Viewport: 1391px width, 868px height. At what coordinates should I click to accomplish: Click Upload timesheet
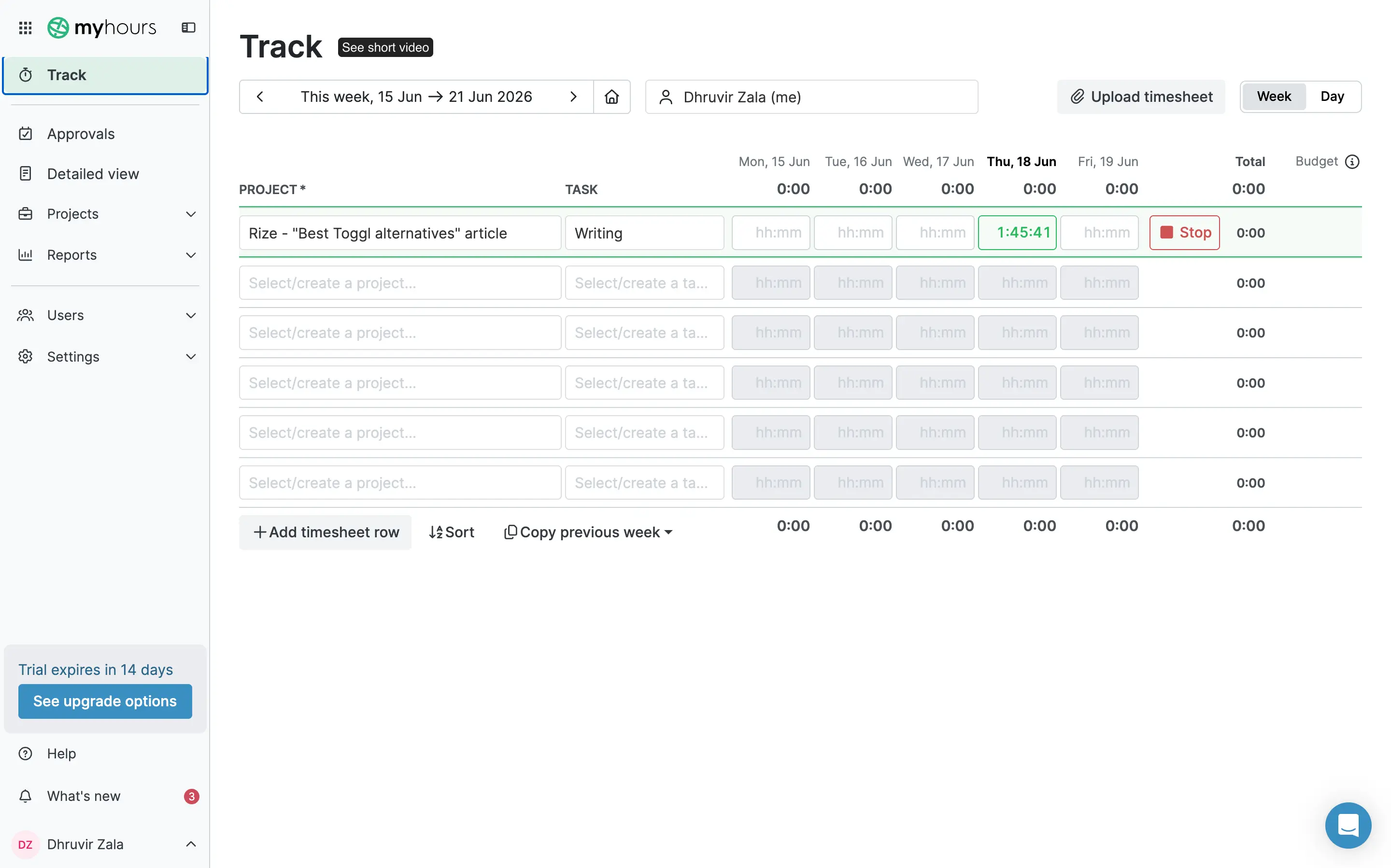1141,97
